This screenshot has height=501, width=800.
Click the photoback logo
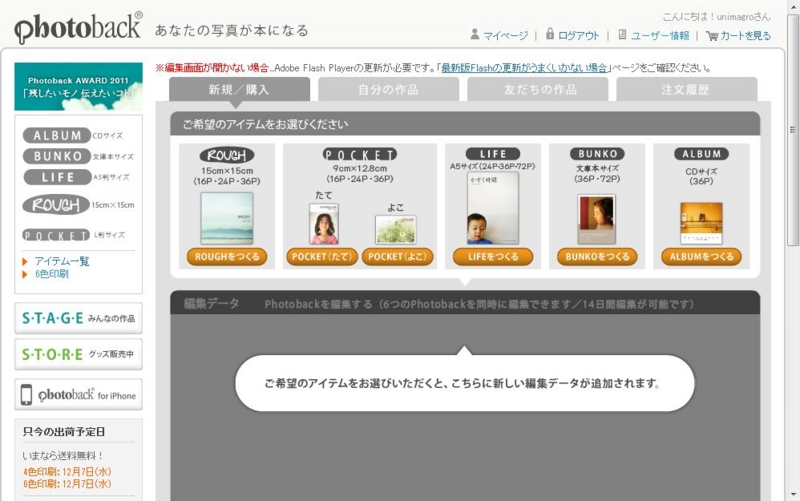79,28
